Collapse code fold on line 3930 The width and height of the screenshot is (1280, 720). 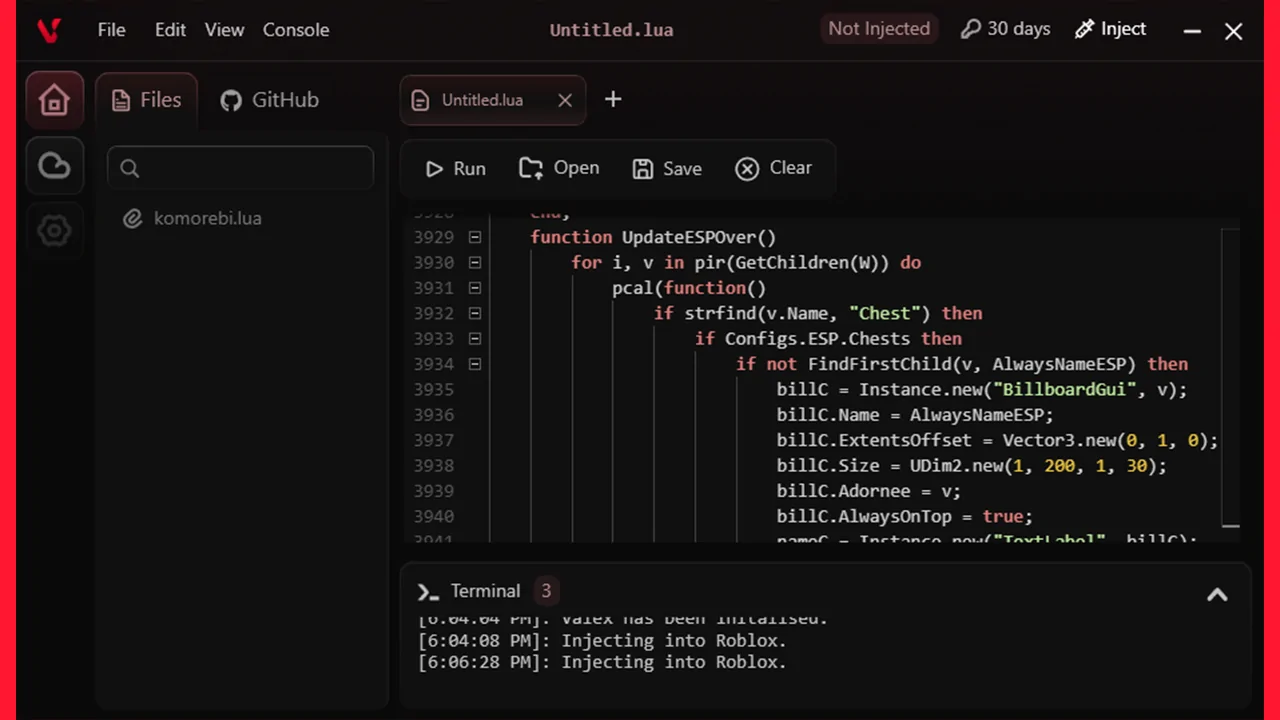tap(475, 262)
